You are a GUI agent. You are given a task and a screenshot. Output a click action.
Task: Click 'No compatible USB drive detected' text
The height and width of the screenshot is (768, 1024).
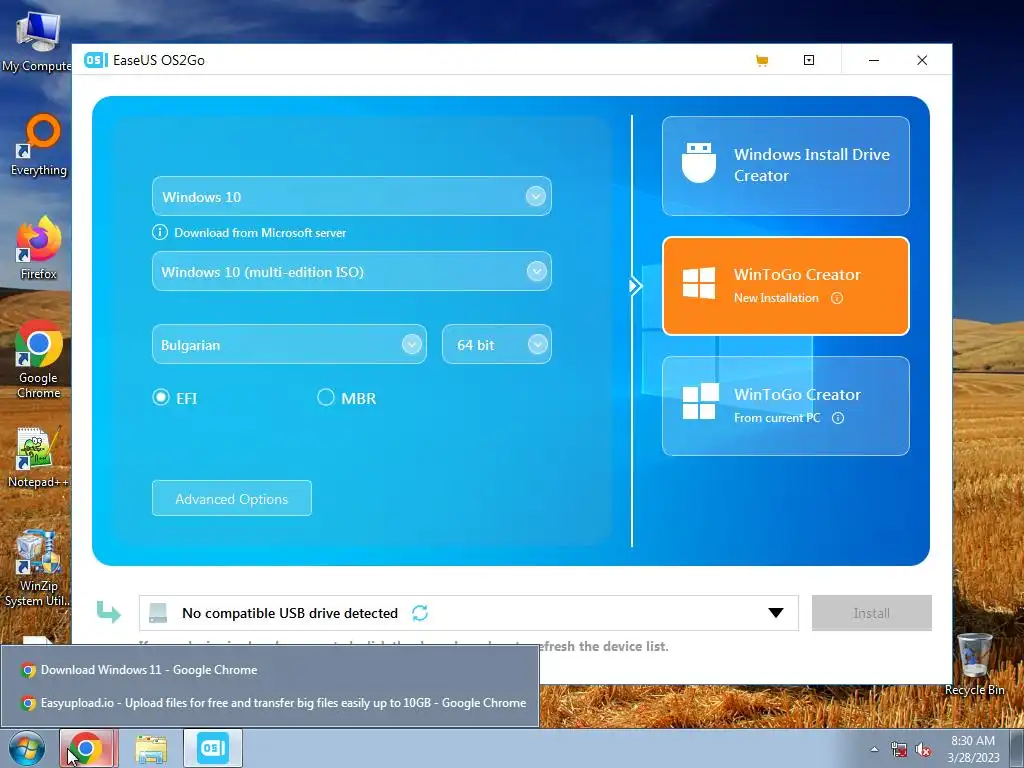[290, 613]
